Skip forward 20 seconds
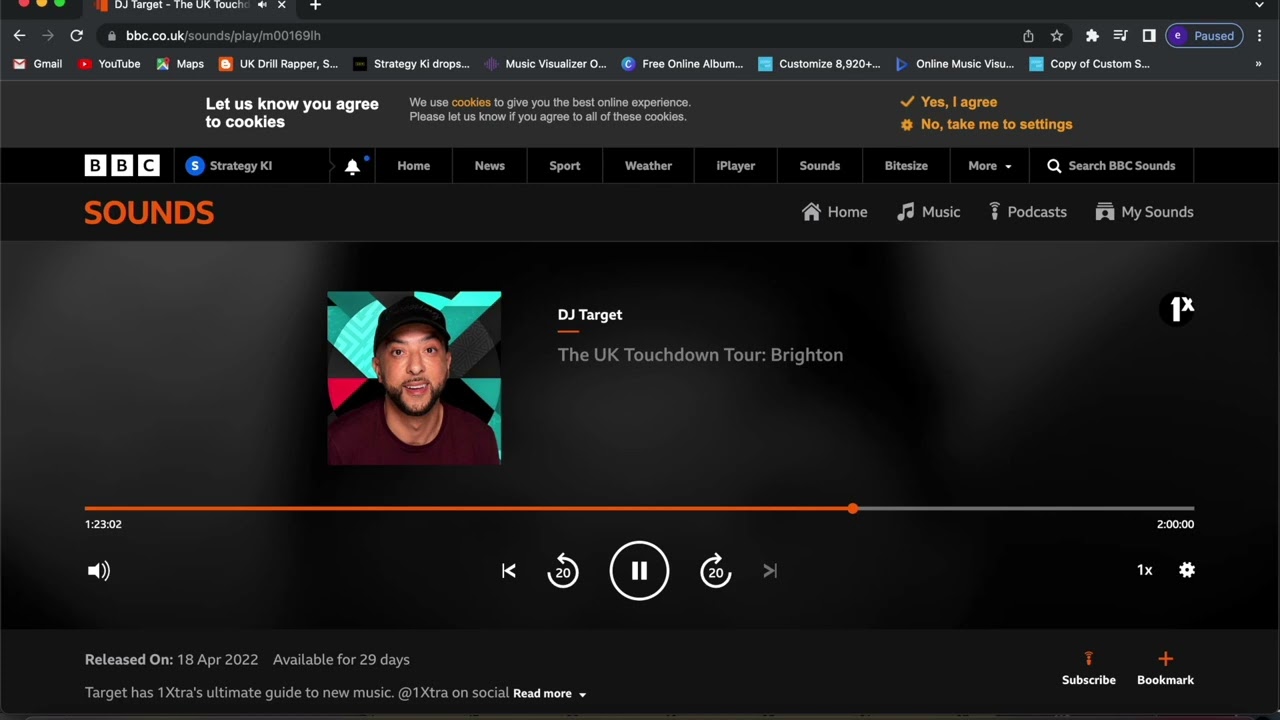 pyautogui.click(x=715, y=570)
